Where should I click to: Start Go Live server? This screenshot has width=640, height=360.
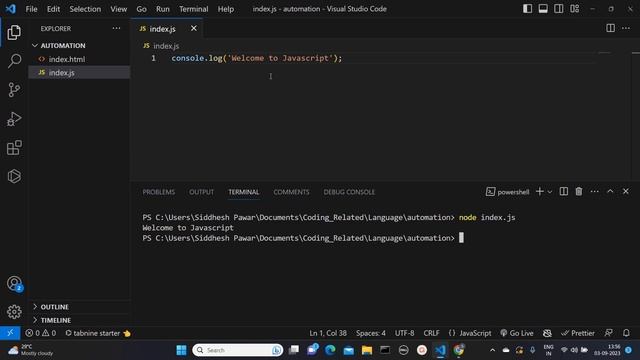(517, 333)
